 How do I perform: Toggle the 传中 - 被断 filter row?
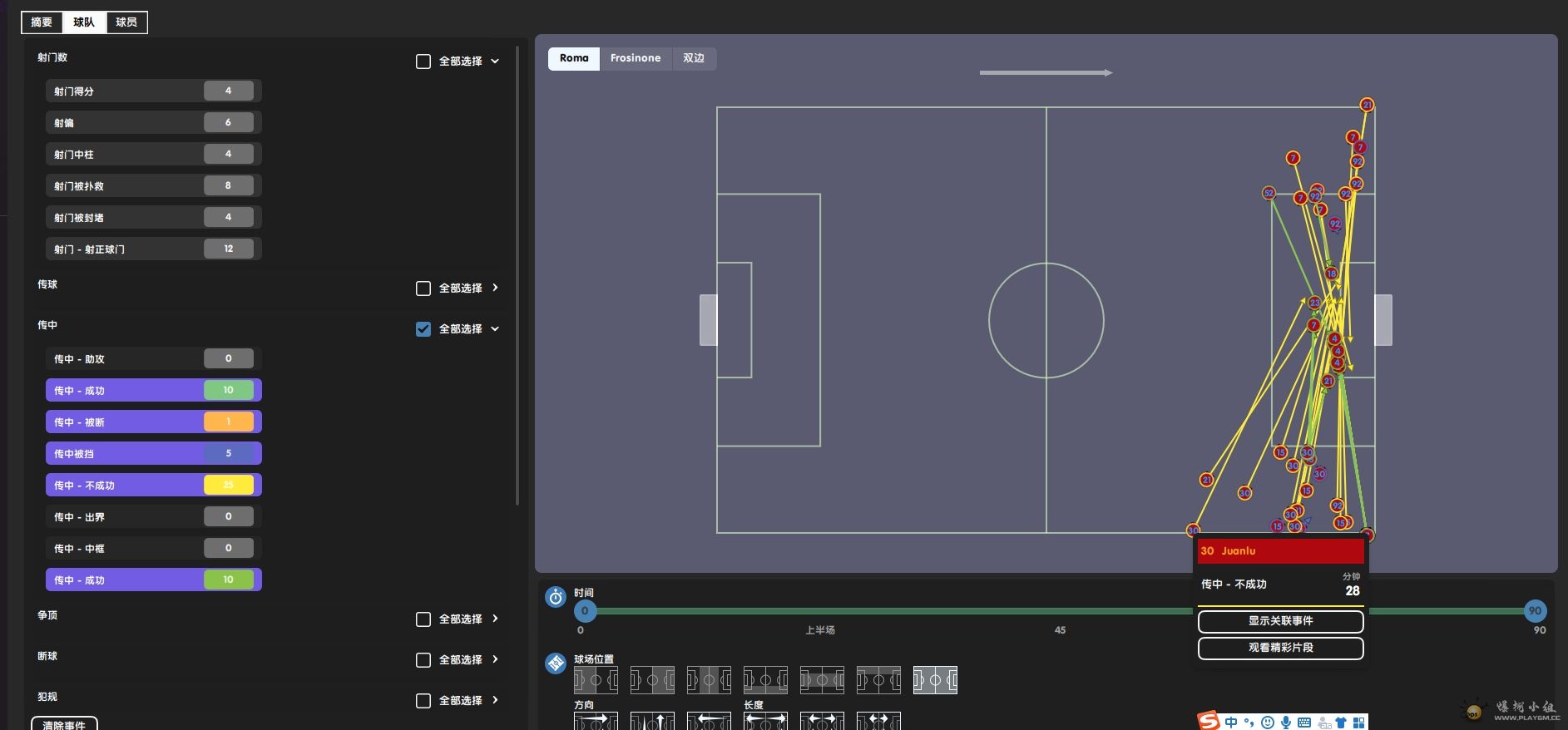tap(154, 422)
